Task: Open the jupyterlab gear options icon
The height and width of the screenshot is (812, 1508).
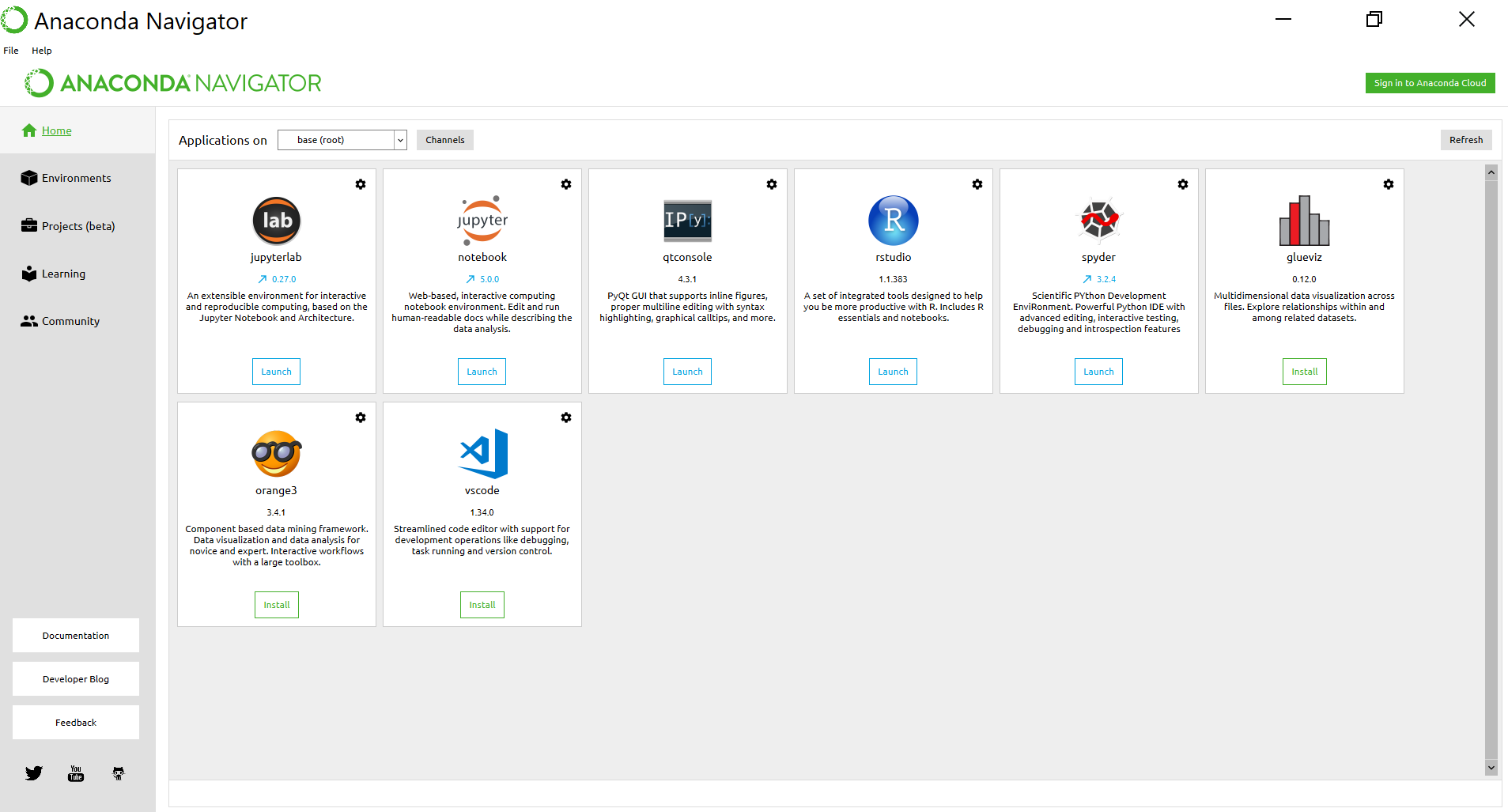Action: tap(361, 184)
